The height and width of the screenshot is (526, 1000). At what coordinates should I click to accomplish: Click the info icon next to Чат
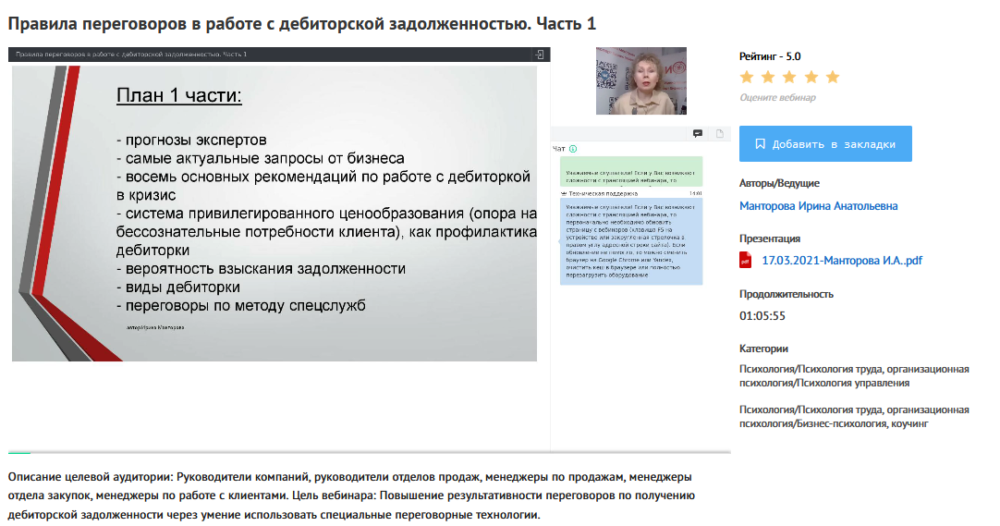pyautogui.click(x=573, y=149)
